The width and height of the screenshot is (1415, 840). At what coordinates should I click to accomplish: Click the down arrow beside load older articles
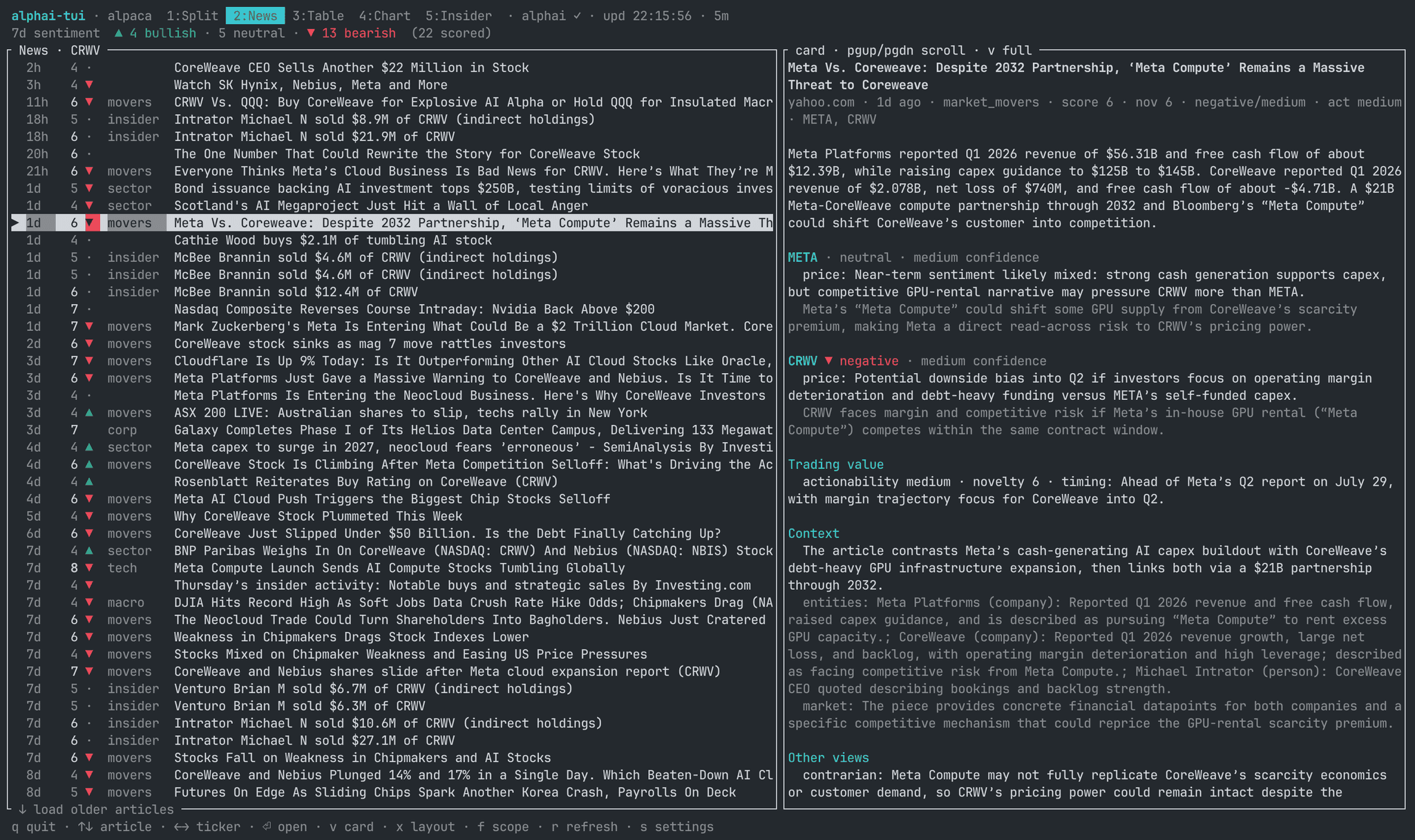click(x=22, y=810)
